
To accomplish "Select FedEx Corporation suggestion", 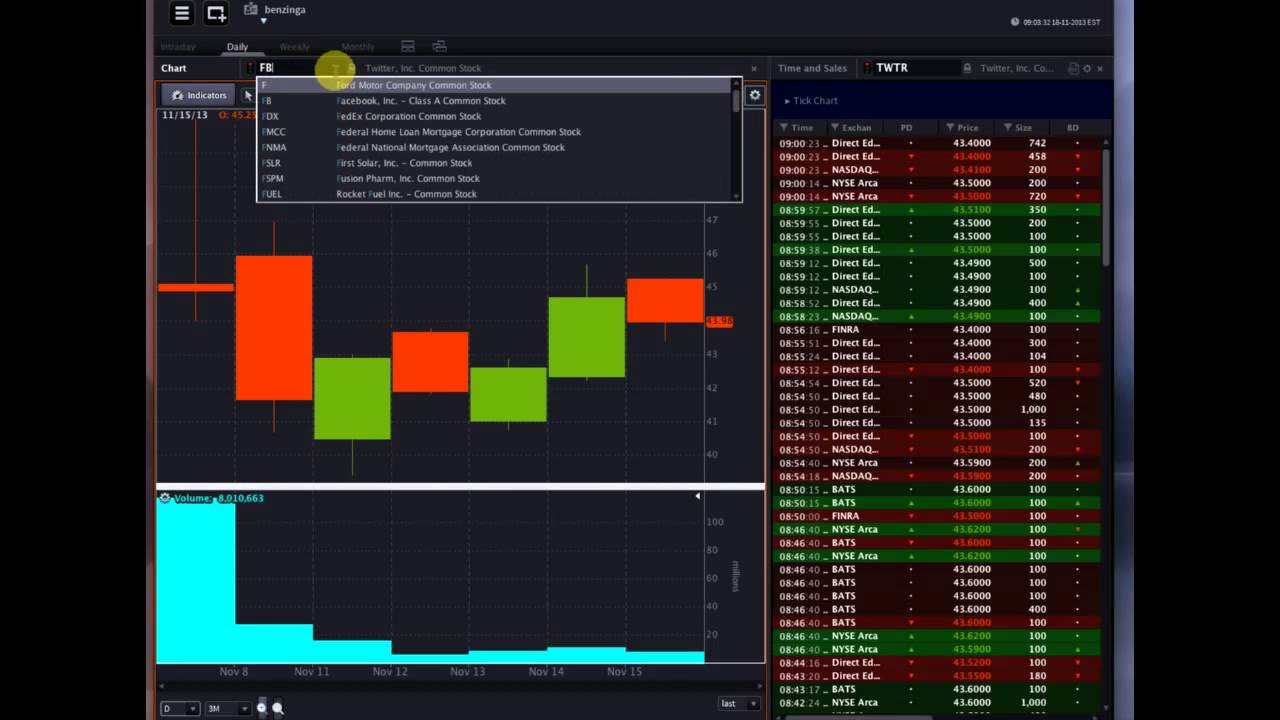I will coord(496,116).
